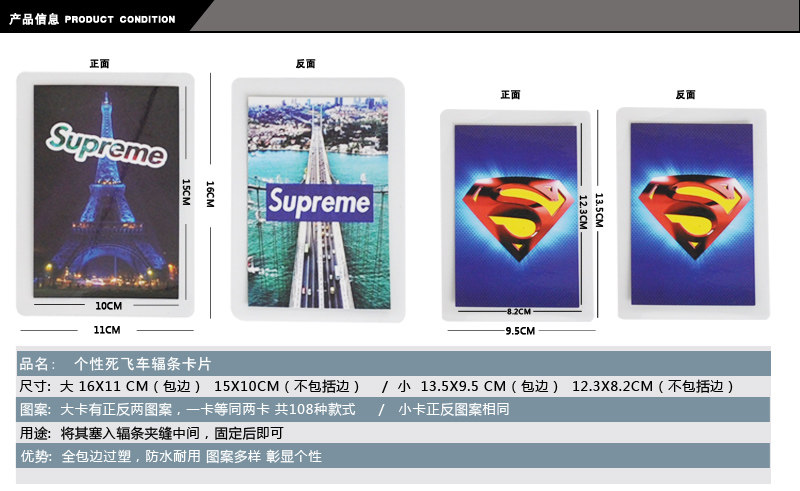Click the 品名 row reading 个性死飞车辐条卡片

[x=393, y=363]
